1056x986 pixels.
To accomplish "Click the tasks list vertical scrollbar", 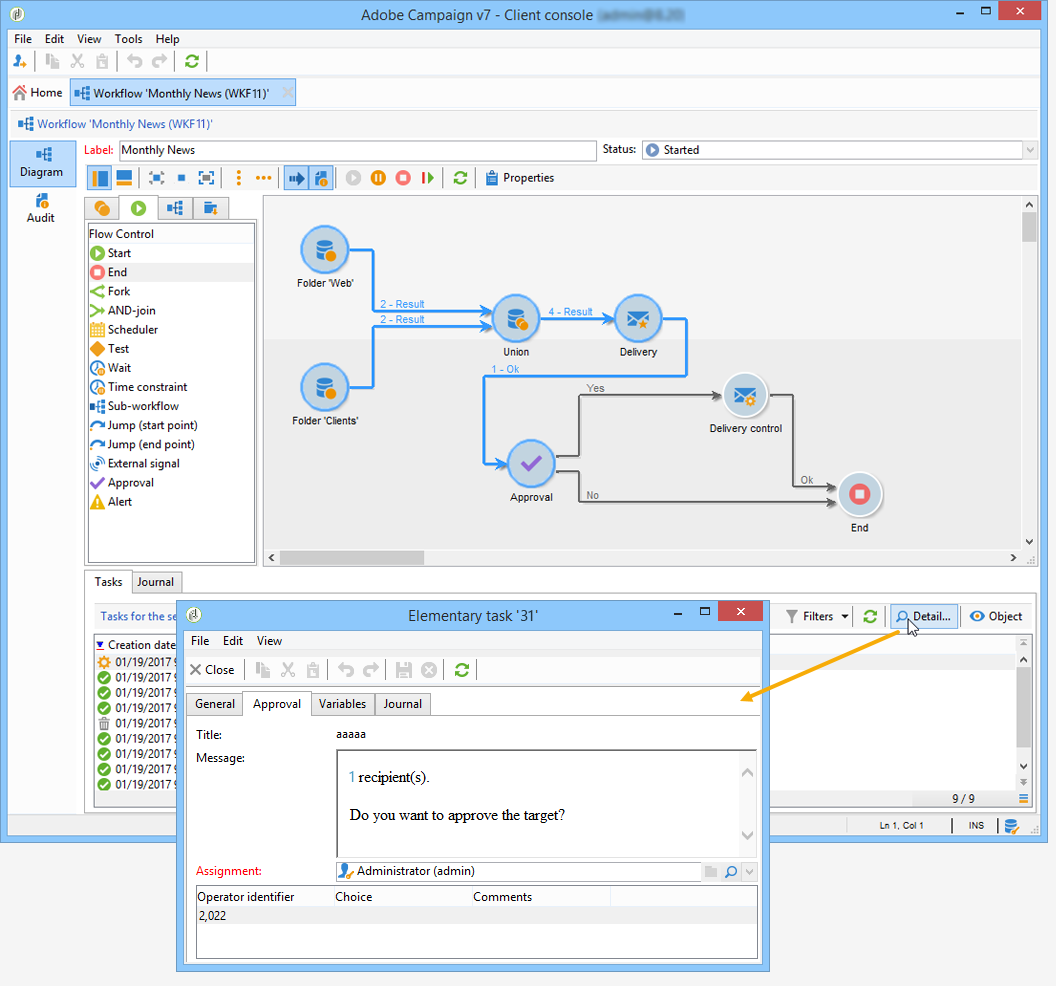I will pyautogui.click(x=1024, y=707).
